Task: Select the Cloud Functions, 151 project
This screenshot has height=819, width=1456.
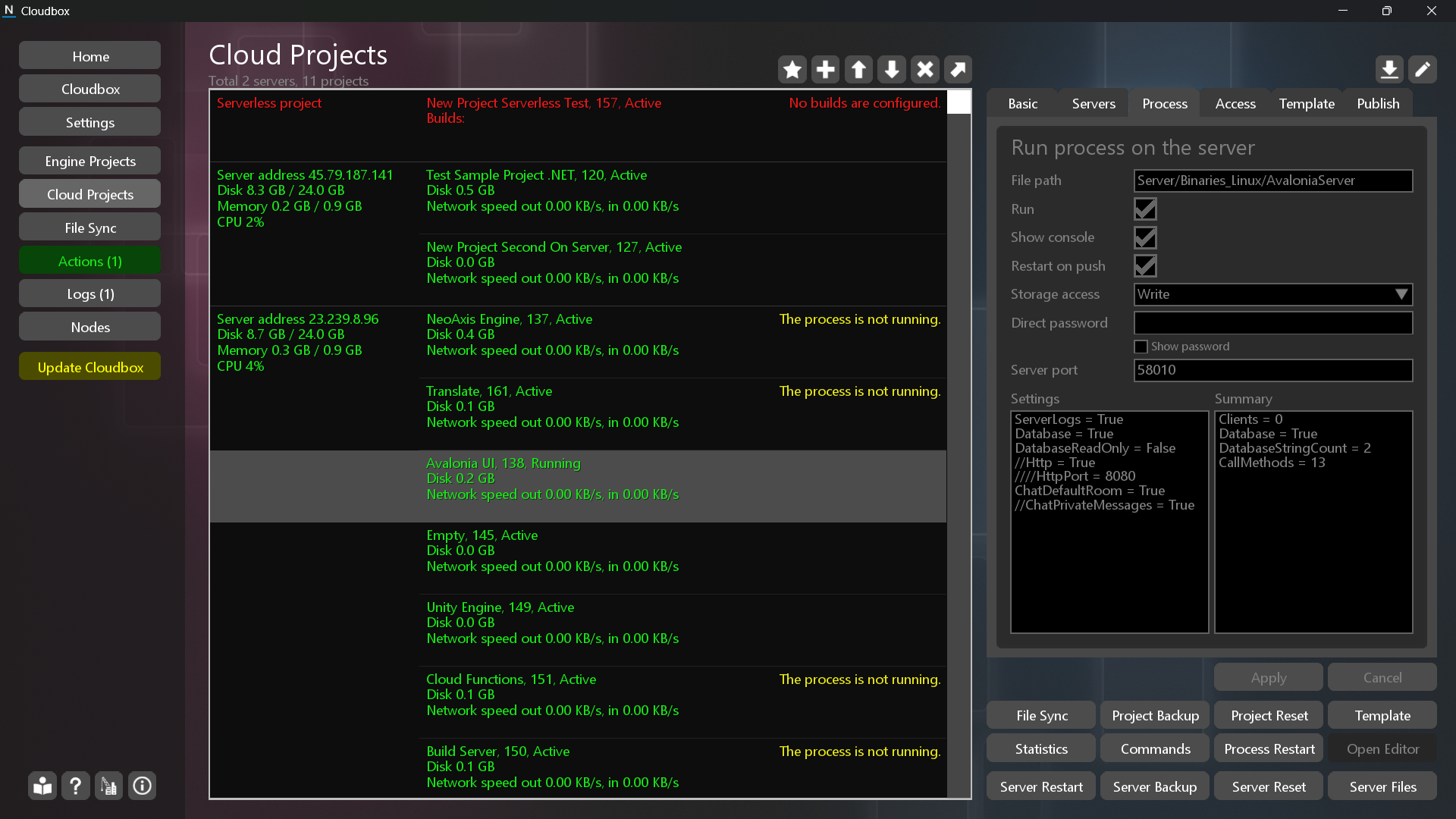Action: (x=682, y=702)
